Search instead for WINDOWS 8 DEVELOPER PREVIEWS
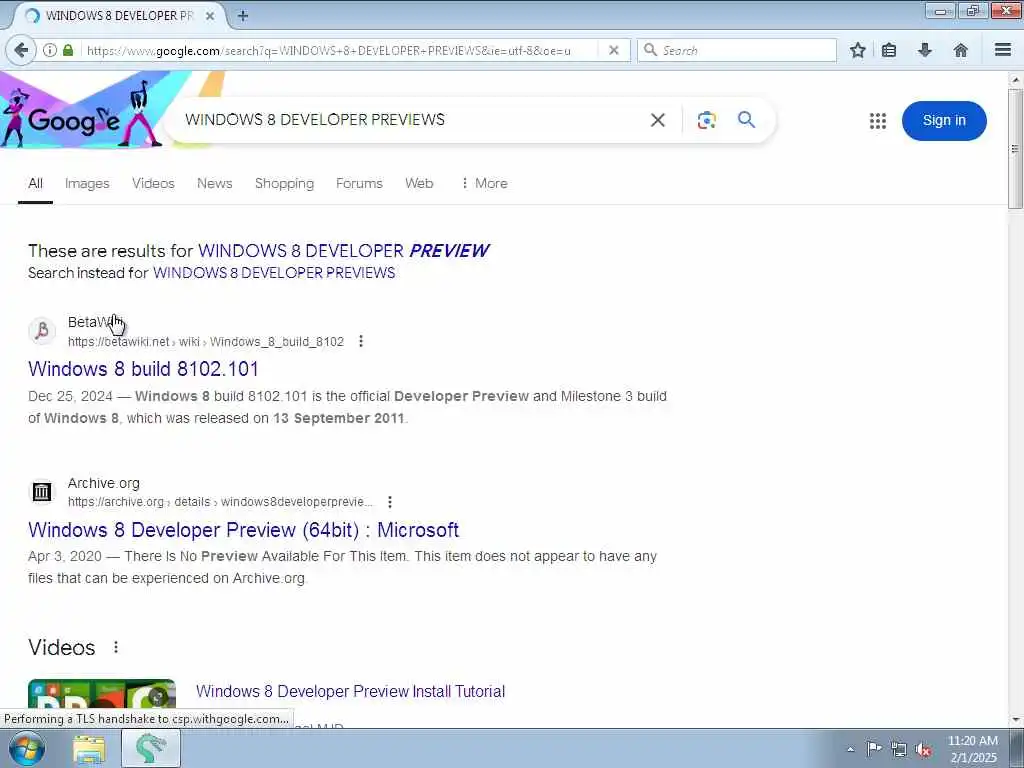 coord(274,273)
